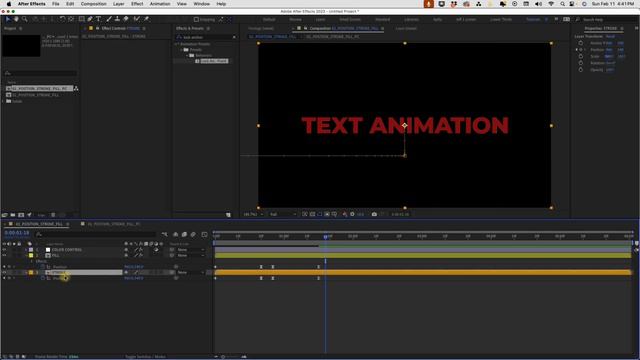The height and width of the screenshot is (360, 640).
Task: Switch to the Footage (none) tab
Action: pyautogui.click(x=261, y=29)
